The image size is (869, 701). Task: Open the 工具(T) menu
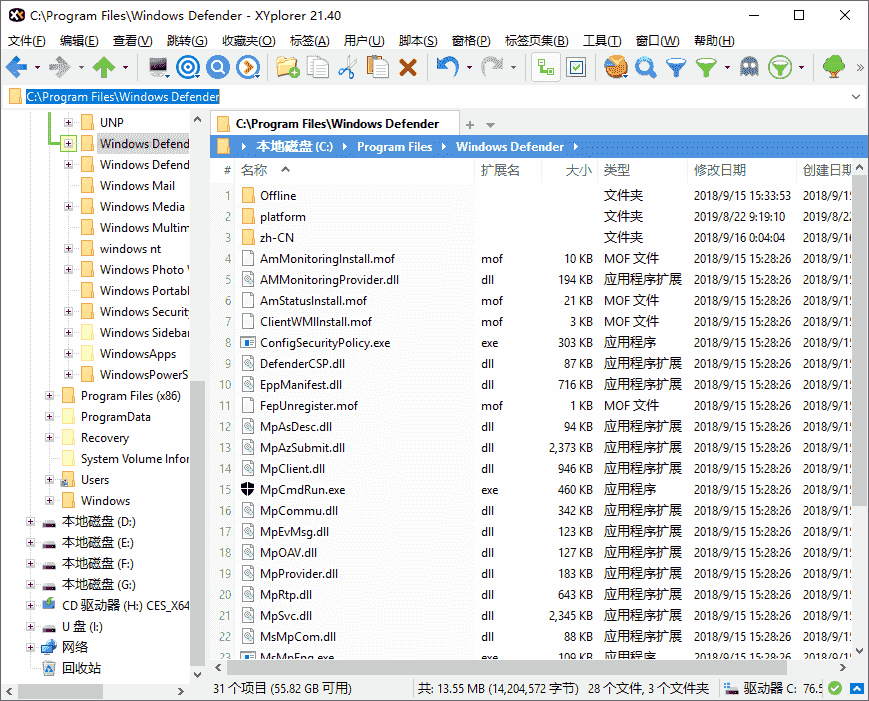(x=602, y=40)
